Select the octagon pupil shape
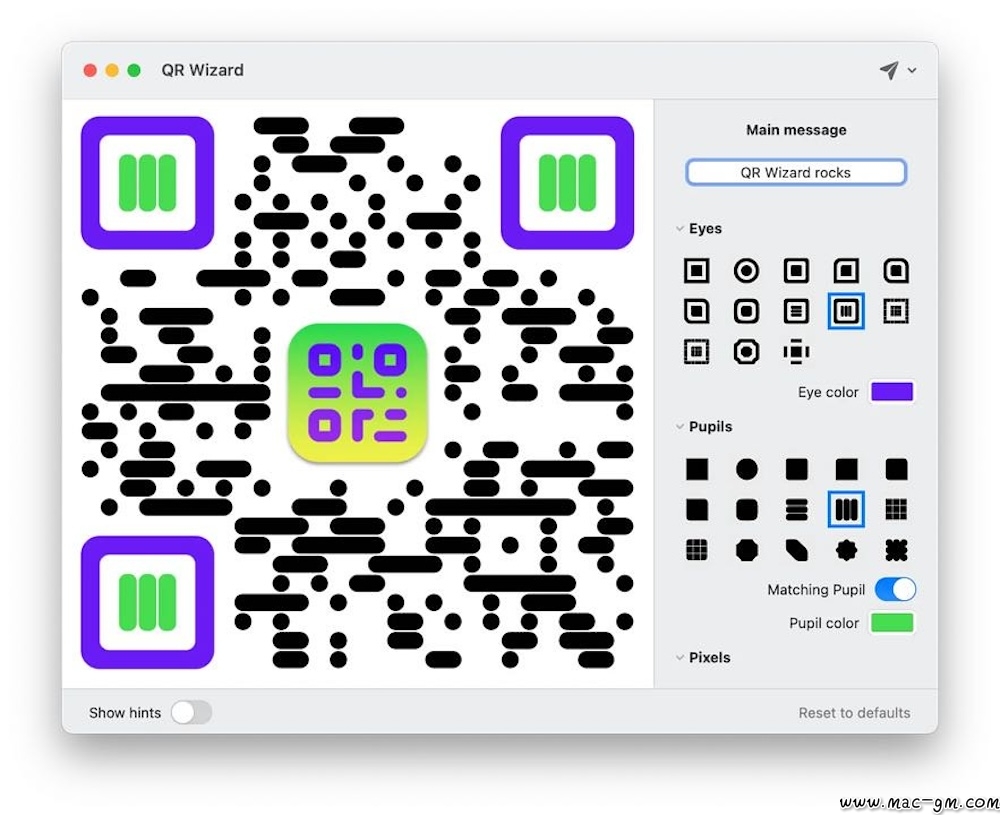The width and height of the screenshot is (1000, 815). coord(746,550)
